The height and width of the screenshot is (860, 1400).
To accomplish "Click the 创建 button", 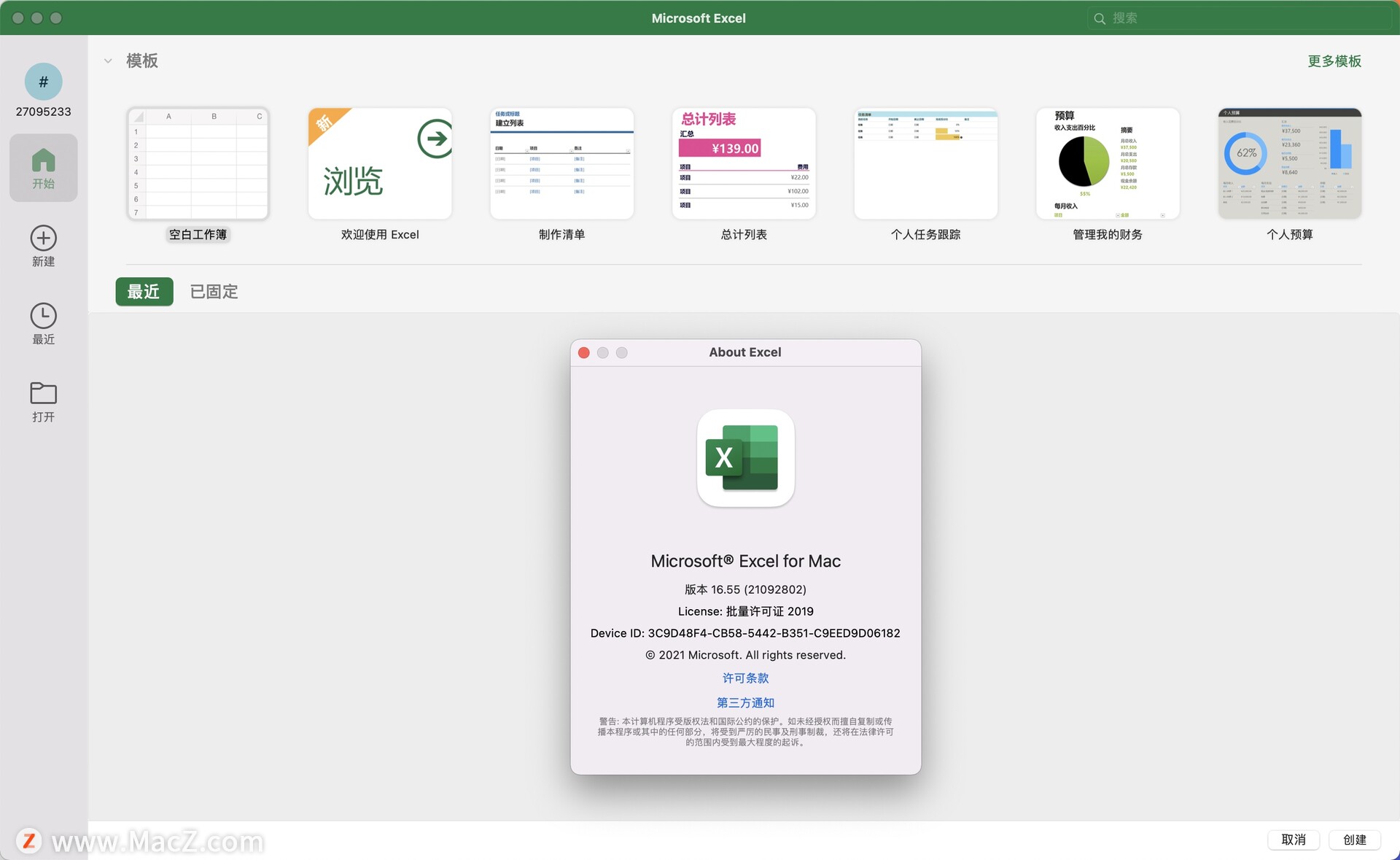I will click(1355, 840).
